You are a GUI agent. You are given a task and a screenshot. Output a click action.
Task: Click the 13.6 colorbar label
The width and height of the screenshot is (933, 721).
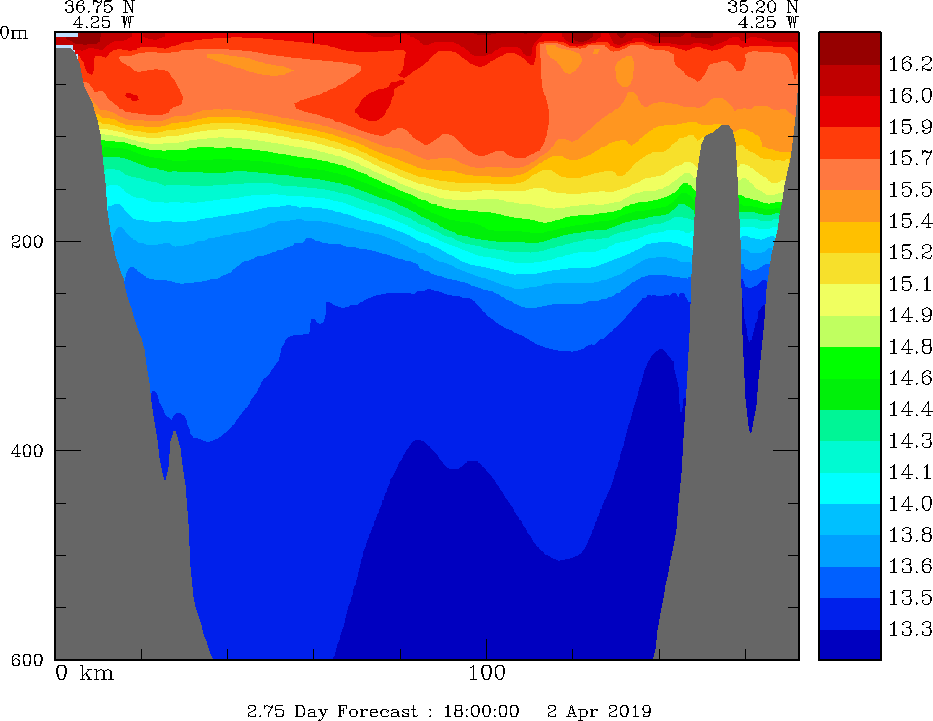[910, 566]
